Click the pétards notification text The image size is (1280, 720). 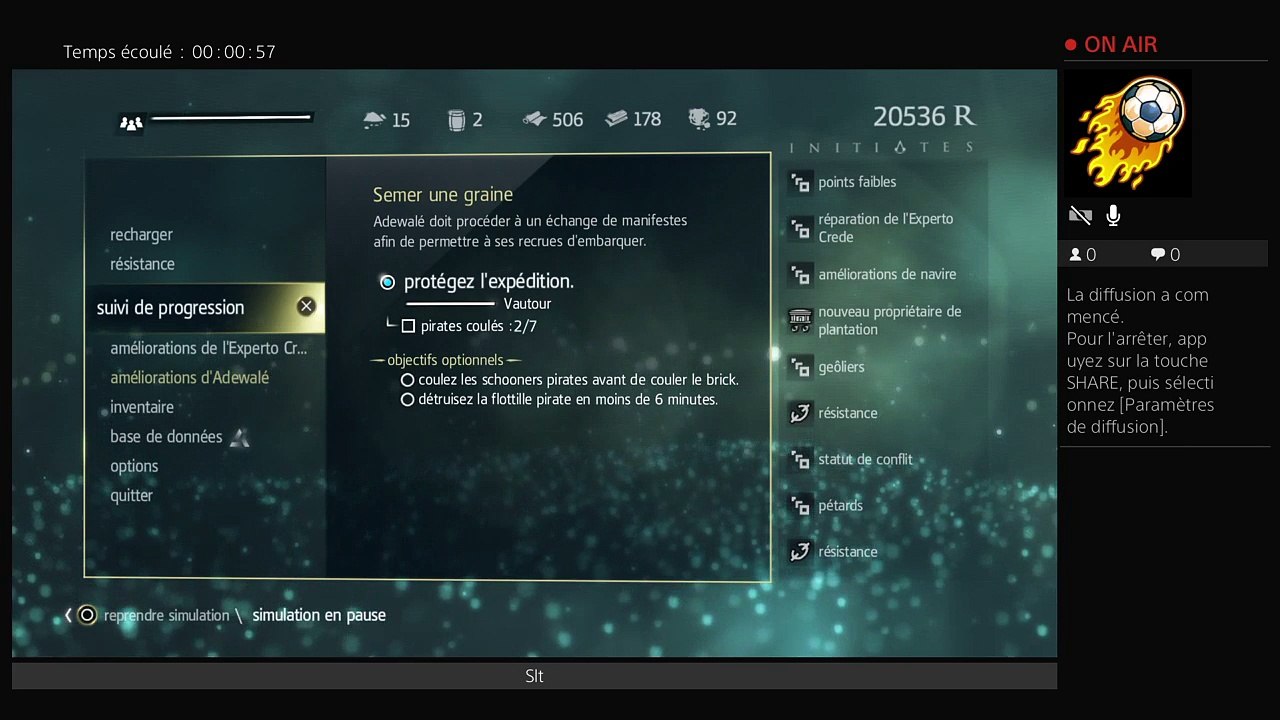coord(840,505)
